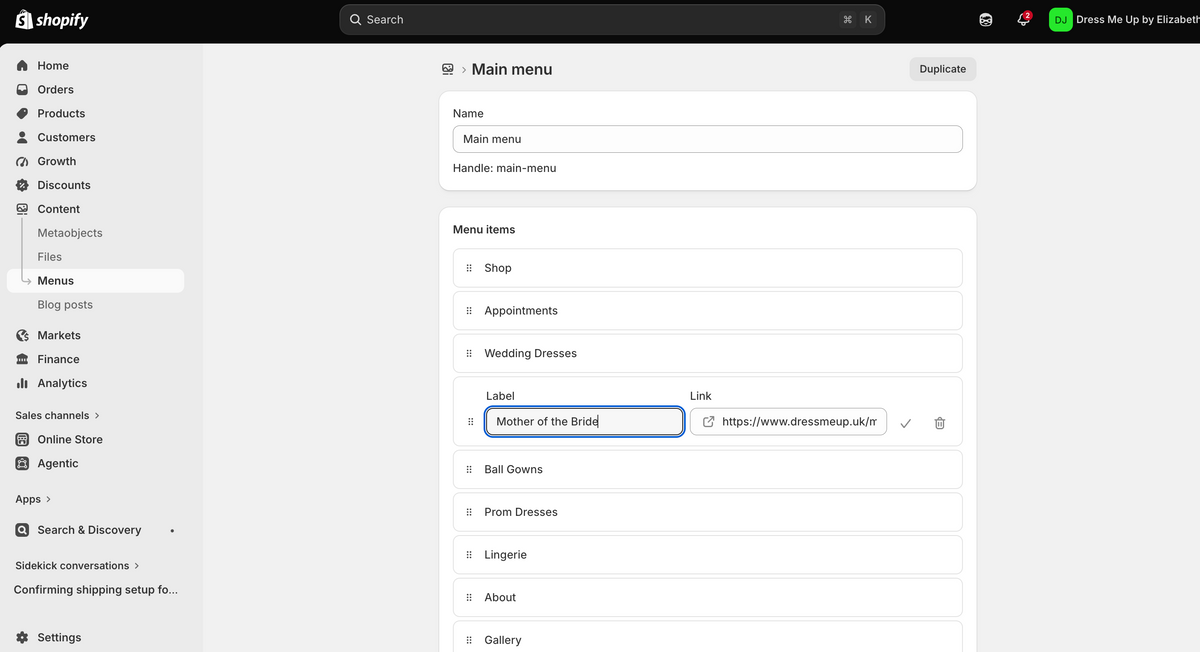
Task: Click the Link URL field
Action: (788, 422)
